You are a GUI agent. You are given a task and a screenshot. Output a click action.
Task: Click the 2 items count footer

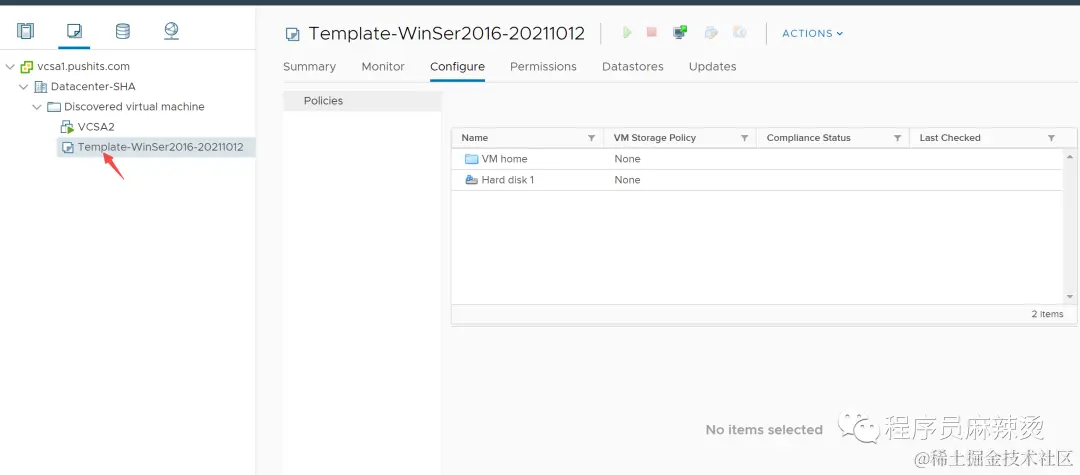click(x=1047, y=314)
